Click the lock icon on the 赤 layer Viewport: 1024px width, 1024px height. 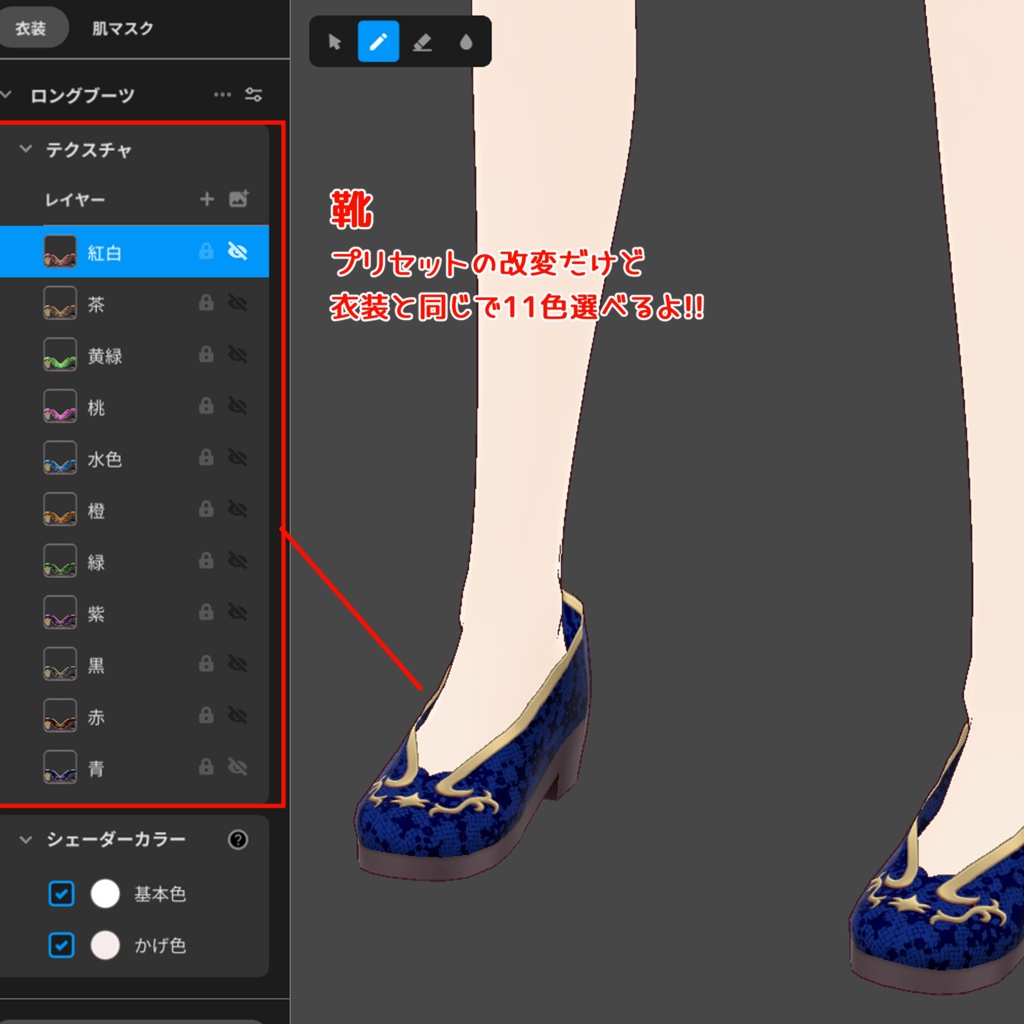207,716
